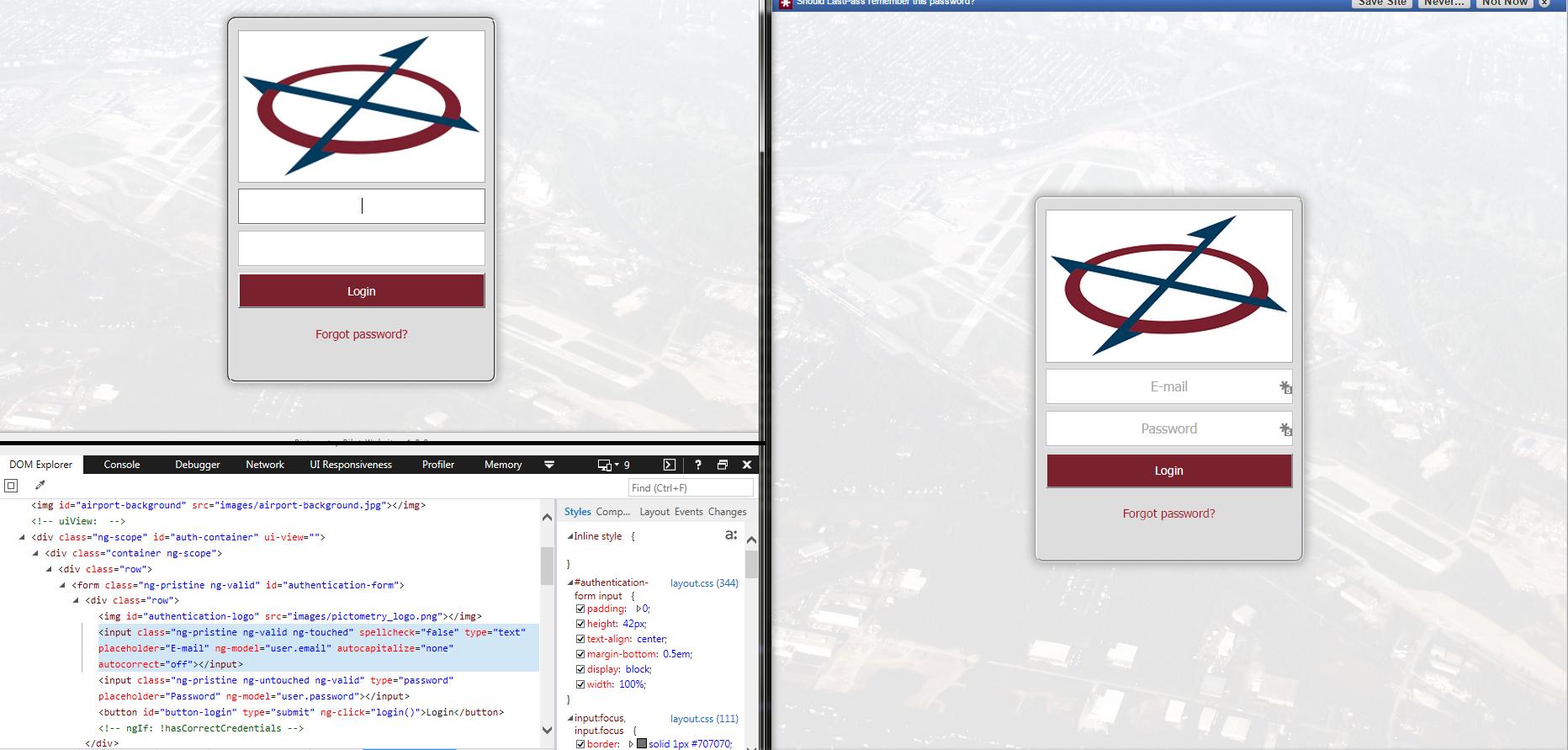Collapse the inner div class row node

tap(76, 600)
